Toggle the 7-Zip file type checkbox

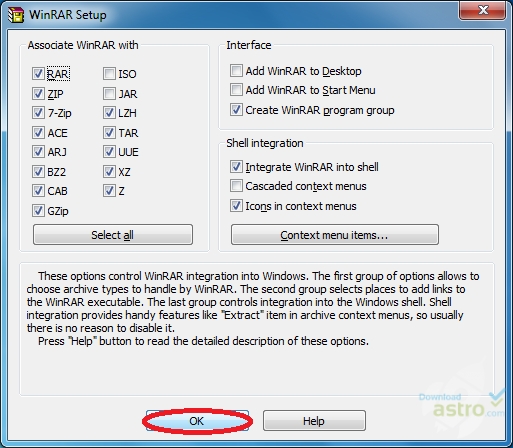pyautogui.click(x=38, y=113)
